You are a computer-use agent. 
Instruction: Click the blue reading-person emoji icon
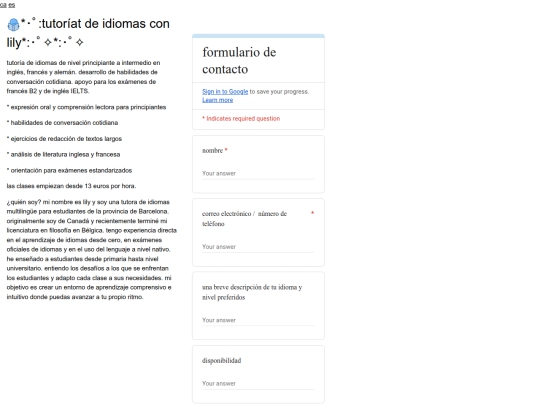click(13, 24)
